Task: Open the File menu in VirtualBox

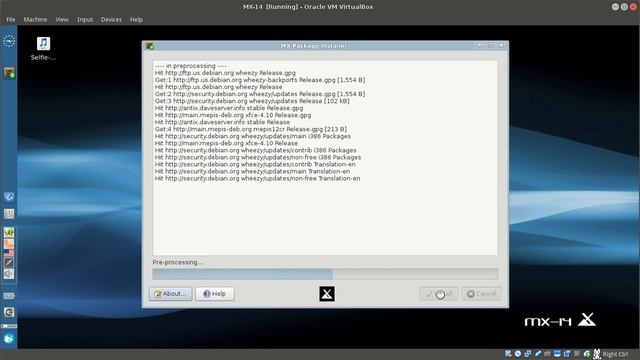Action: click(11, 20)
